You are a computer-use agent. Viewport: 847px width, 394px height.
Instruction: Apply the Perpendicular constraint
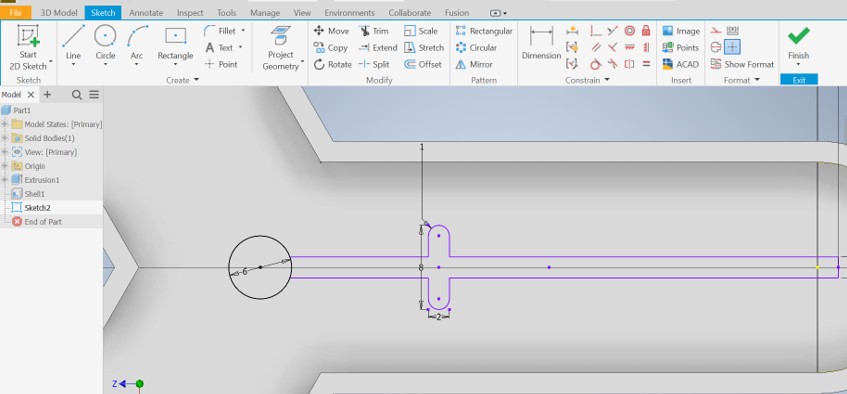[x=613, y=48]
